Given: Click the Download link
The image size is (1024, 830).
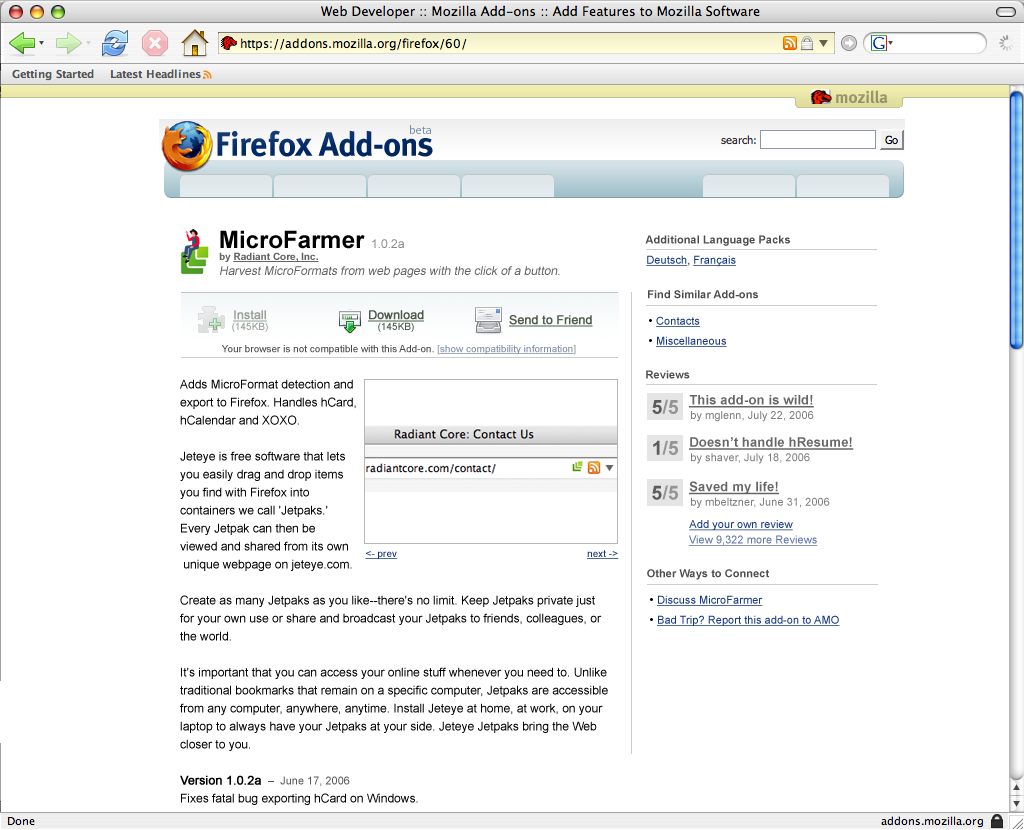Looking at the screenshot, I should pyautogui.click(x=396, y=315).
